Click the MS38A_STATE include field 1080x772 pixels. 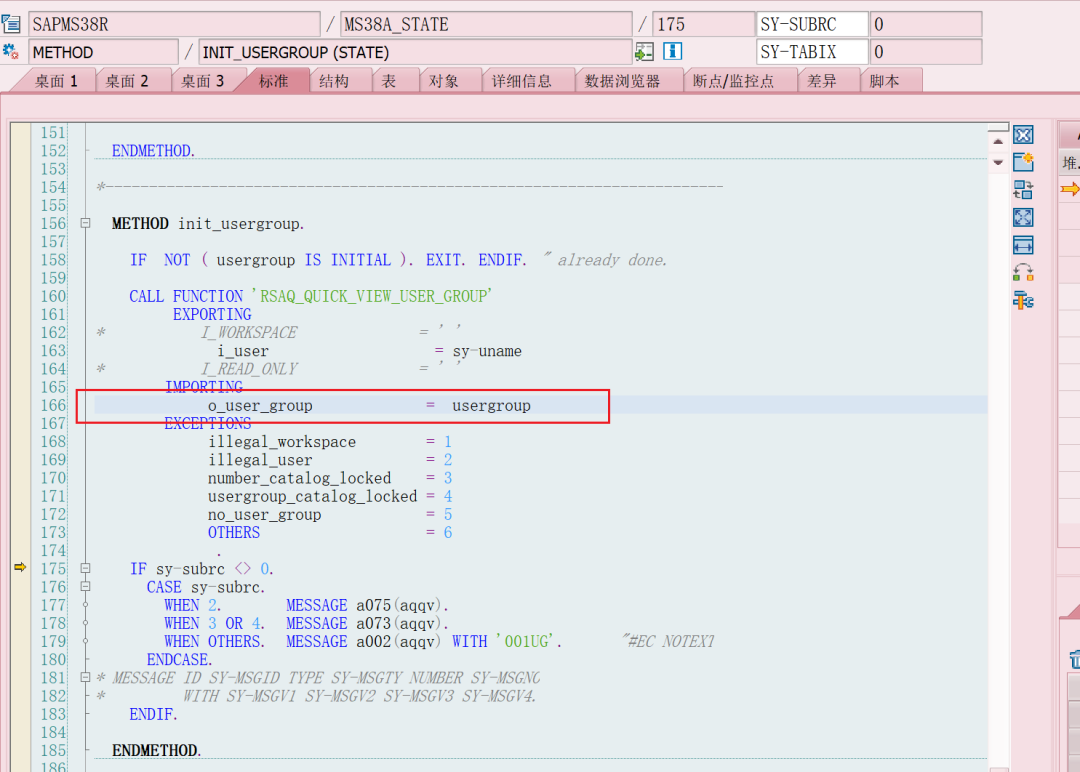486,24
